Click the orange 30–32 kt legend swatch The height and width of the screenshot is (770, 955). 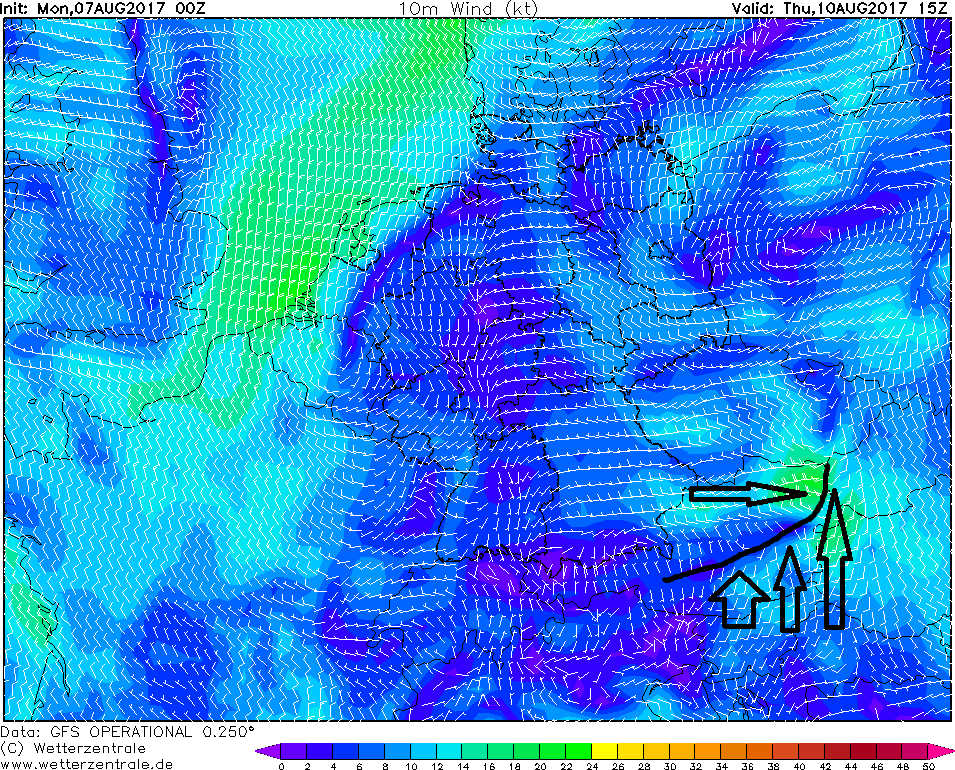683,751
